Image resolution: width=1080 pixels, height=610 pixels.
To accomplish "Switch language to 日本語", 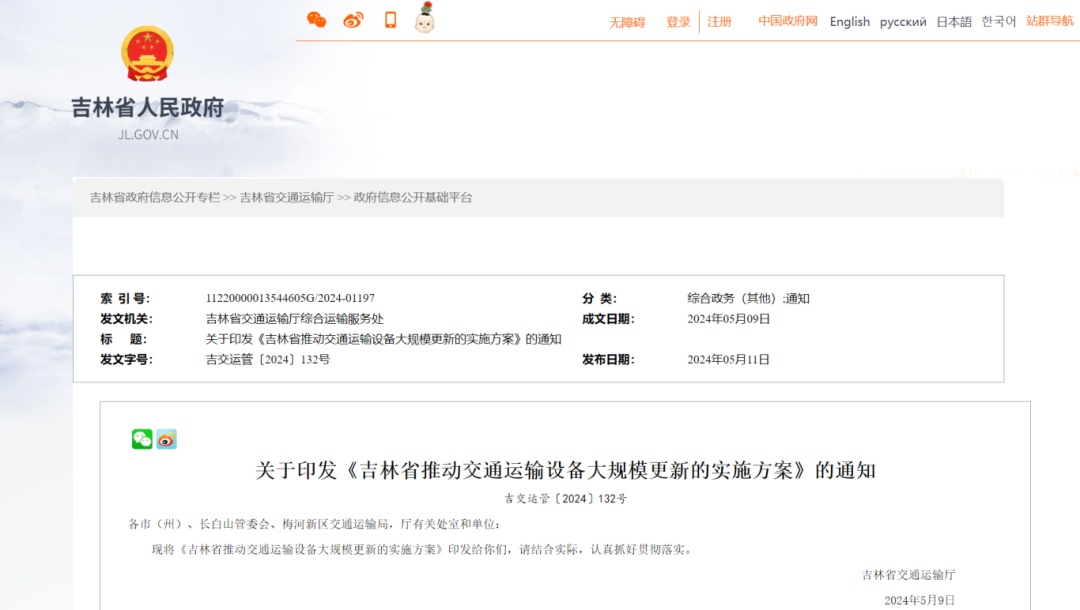I will tap(954, 22).
